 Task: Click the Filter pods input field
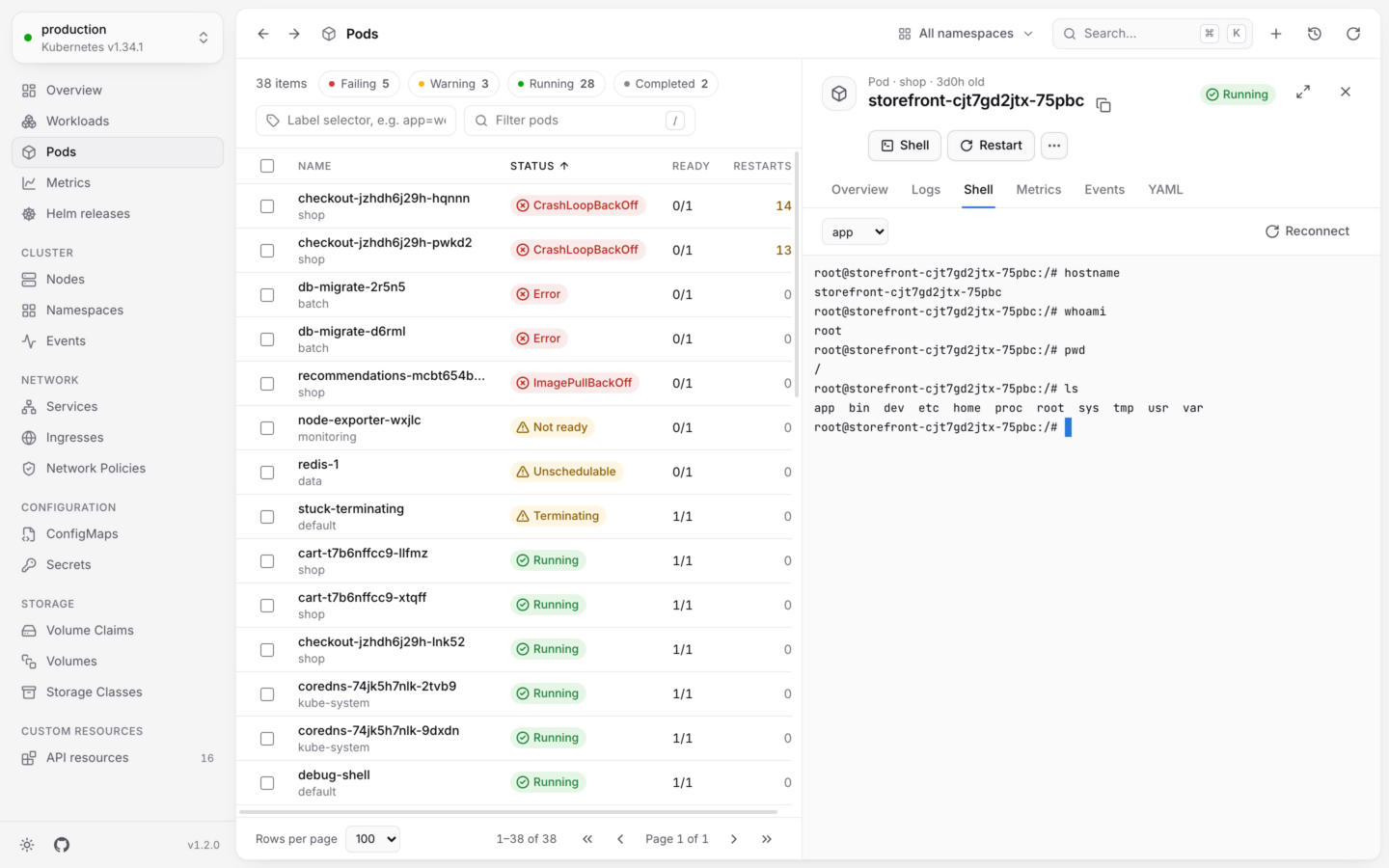point(579,121)
